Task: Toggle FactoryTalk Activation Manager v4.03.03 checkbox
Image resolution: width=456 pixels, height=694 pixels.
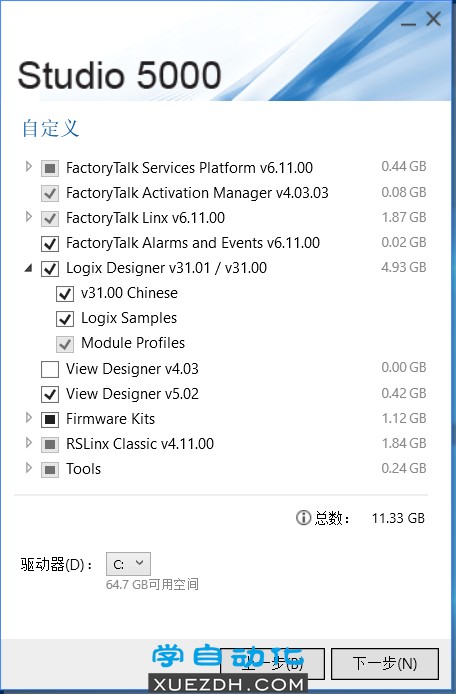Action: point(50,193)
